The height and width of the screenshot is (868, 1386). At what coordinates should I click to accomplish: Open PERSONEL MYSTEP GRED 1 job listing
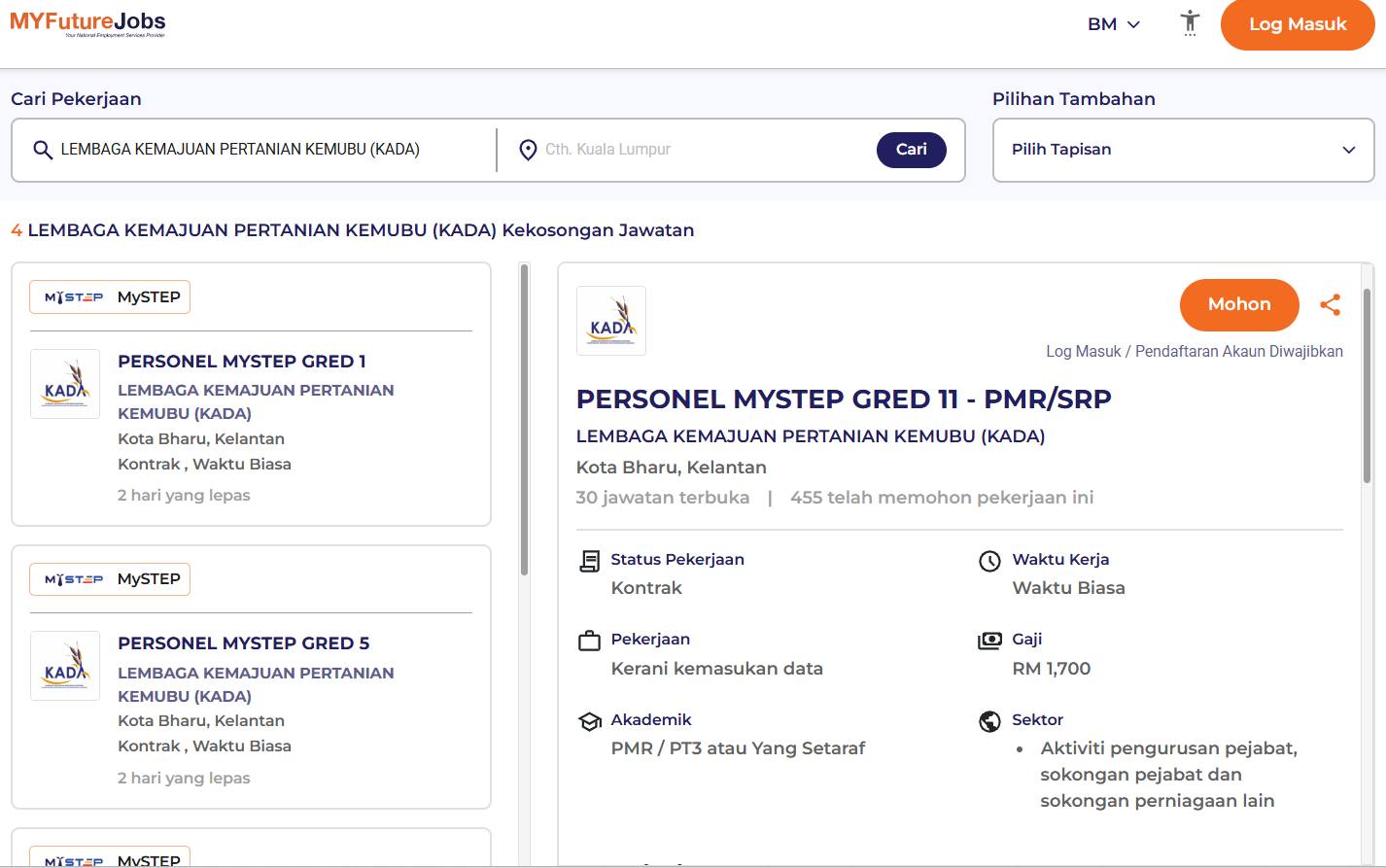(x=242, y=362)
